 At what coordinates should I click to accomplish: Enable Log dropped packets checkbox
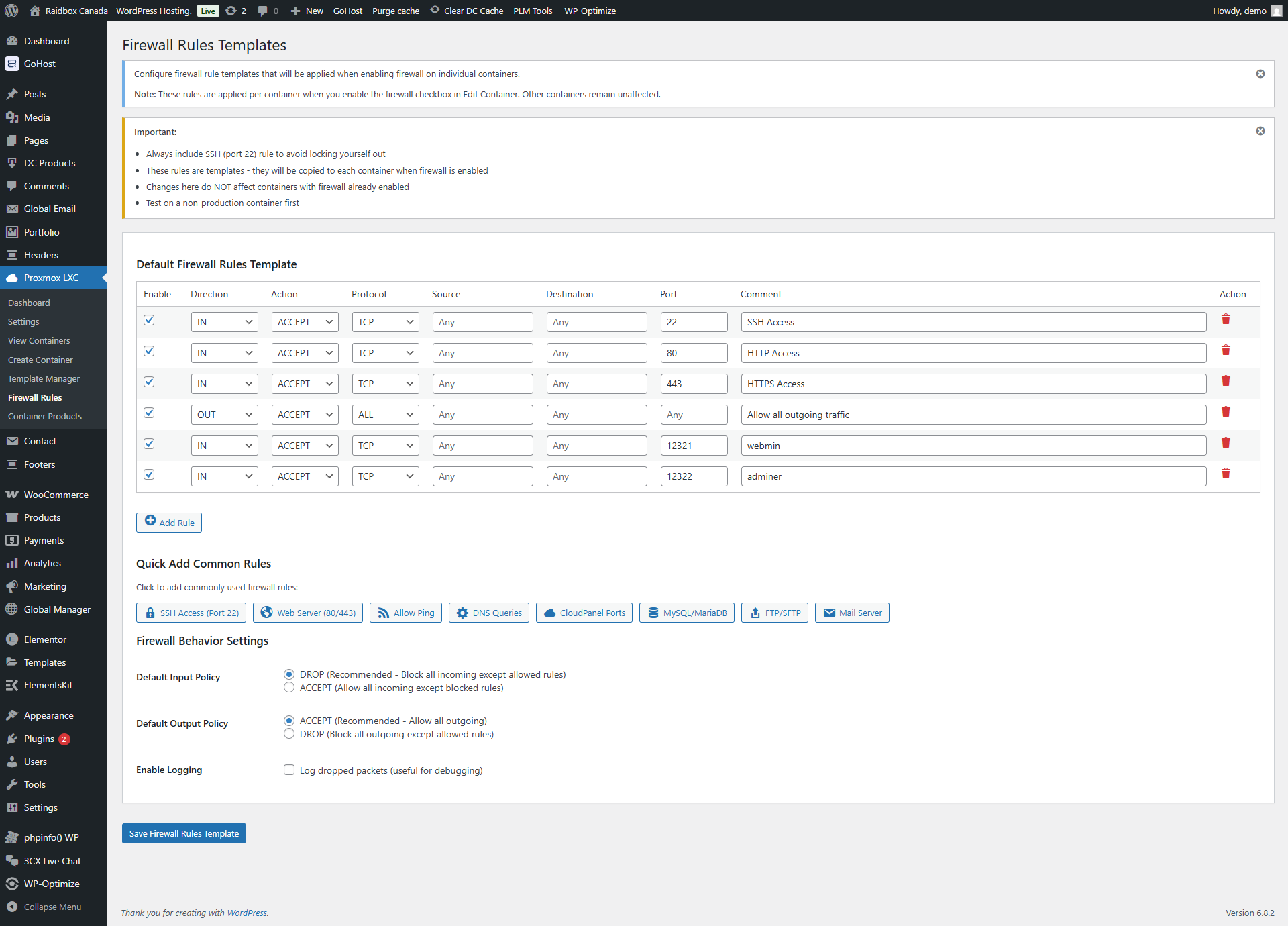click(x=289, y=770)
